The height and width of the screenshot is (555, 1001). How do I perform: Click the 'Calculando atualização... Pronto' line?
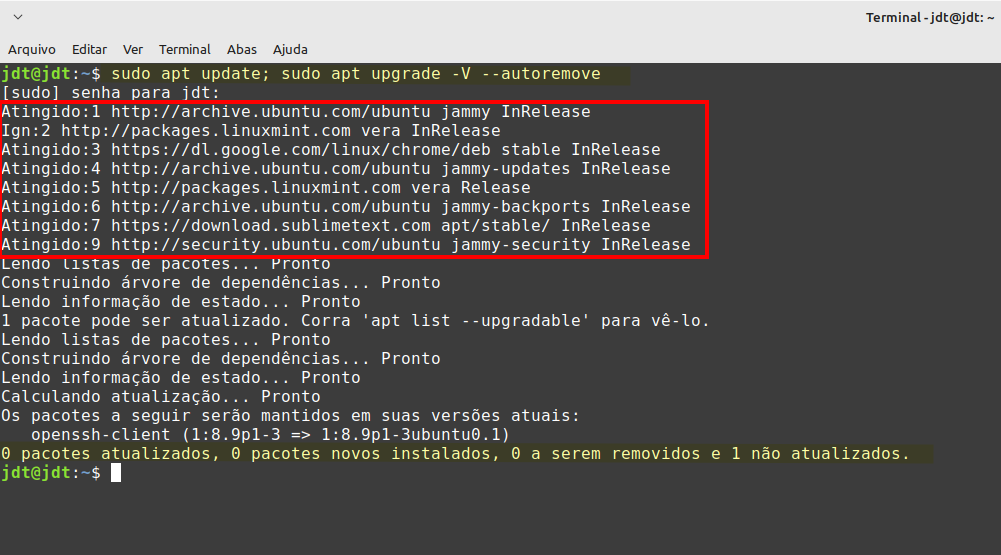[x=161, y=397]
